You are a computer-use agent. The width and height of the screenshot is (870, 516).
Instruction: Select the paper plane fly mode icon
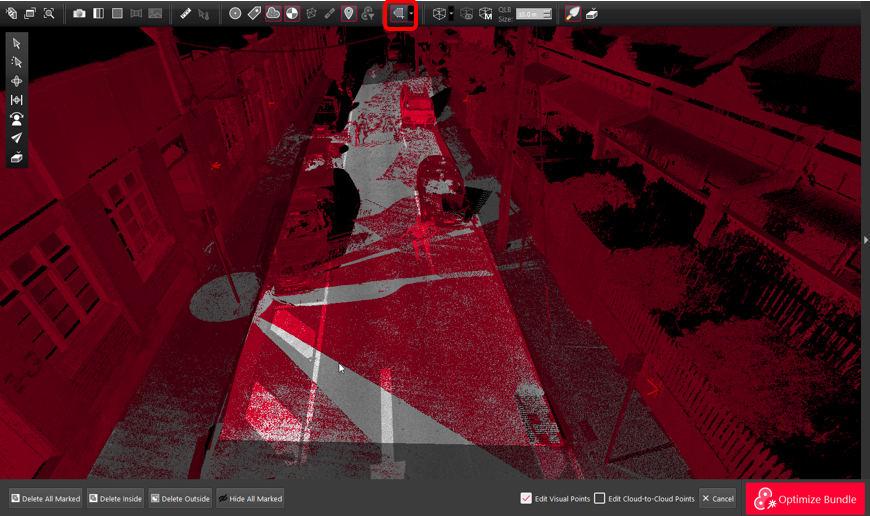point(16,138)
